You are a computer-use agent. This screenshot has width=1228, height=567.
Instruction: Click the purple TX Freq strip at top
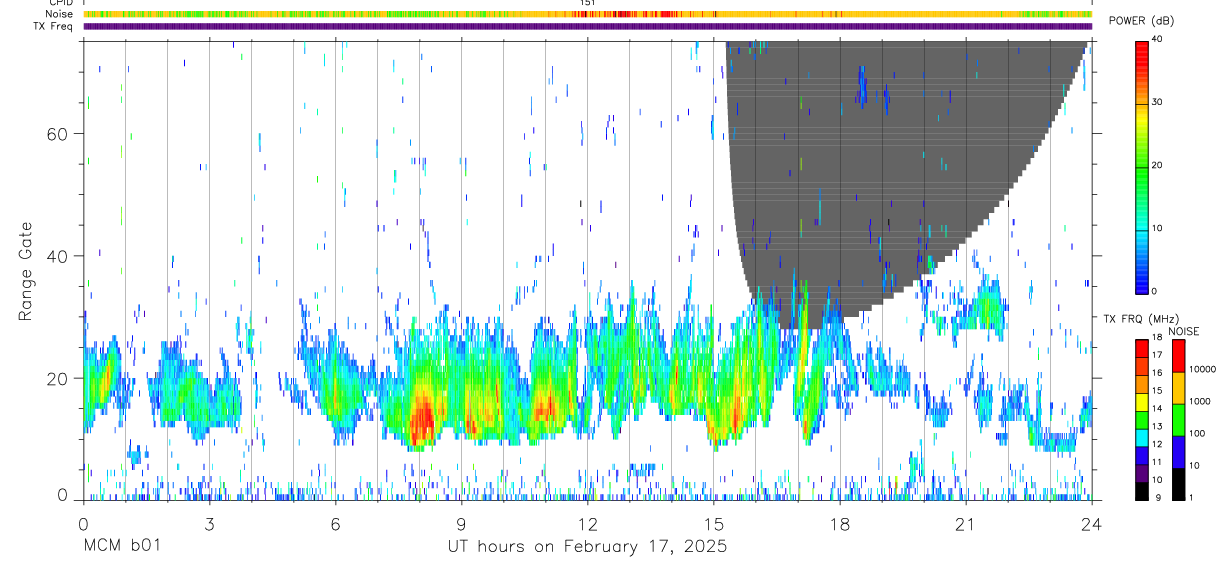click(587, 26)
